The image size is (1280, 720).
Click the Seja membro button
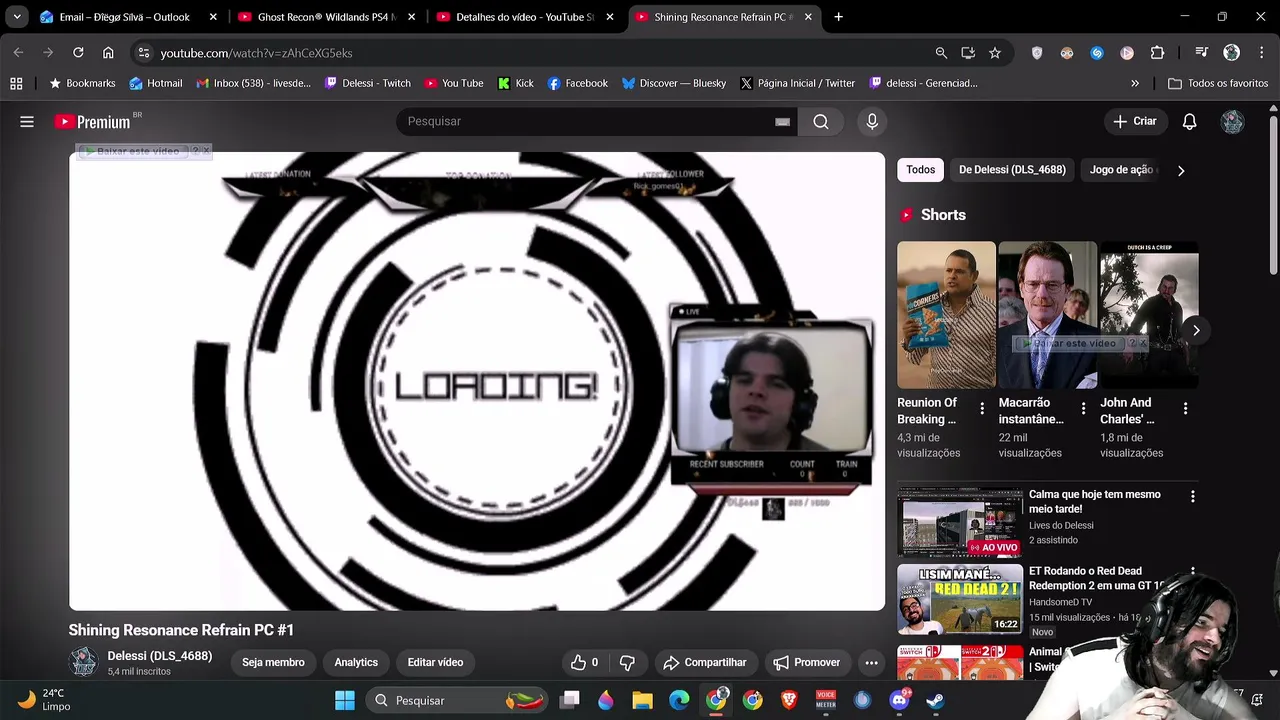(273, 662)
